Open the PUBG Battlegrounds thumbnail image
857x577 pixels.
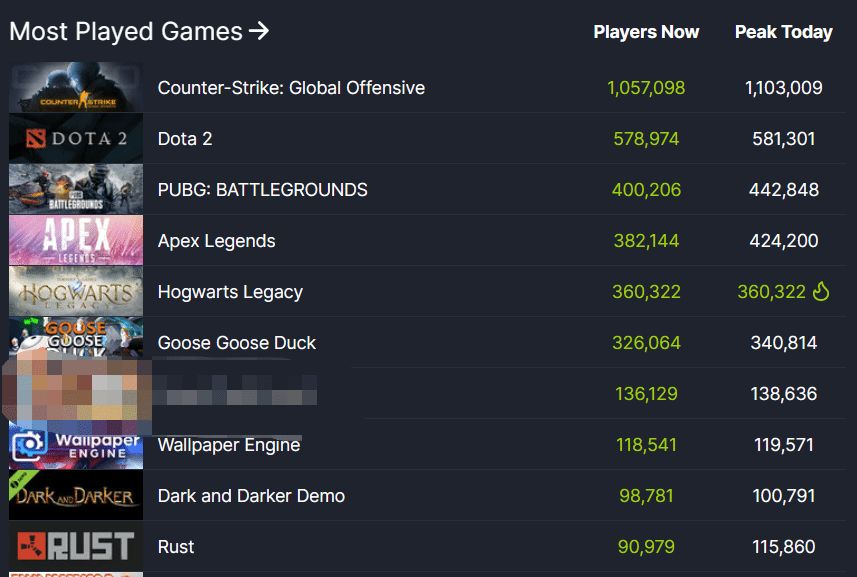click(x=76, y=189)
